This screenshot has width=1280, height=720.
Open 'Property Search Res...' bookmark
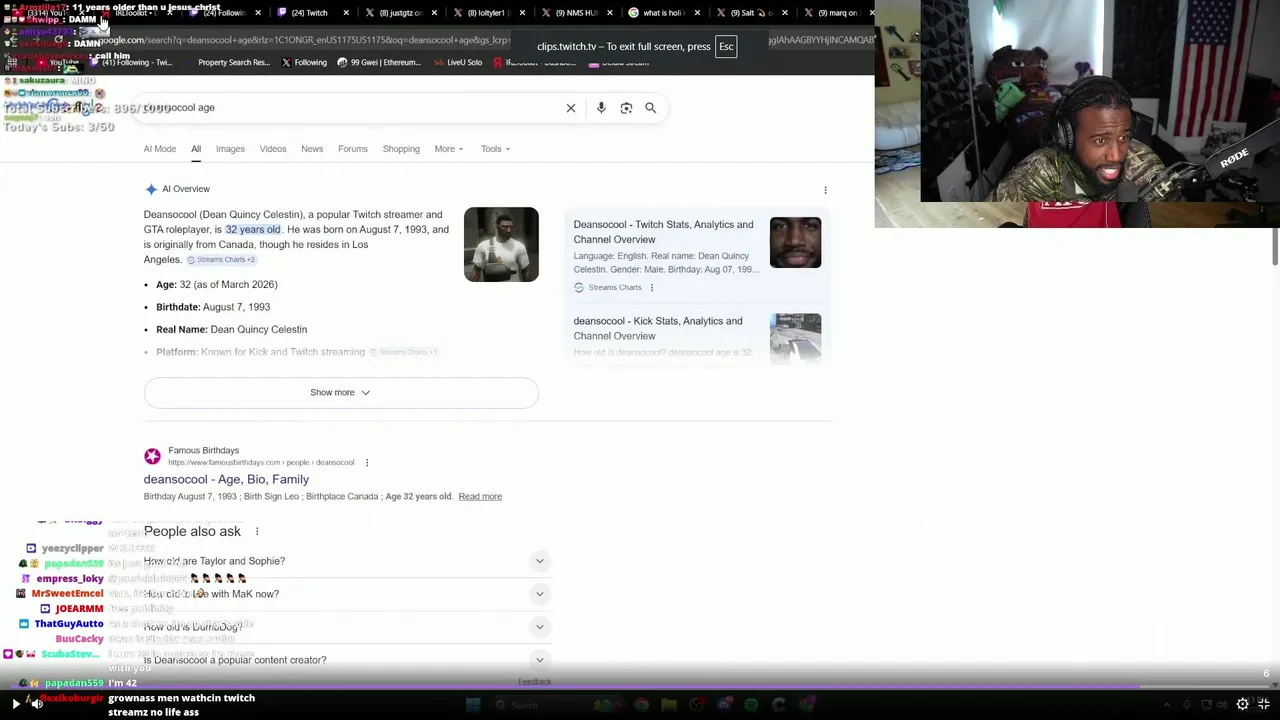click(226, 63)
